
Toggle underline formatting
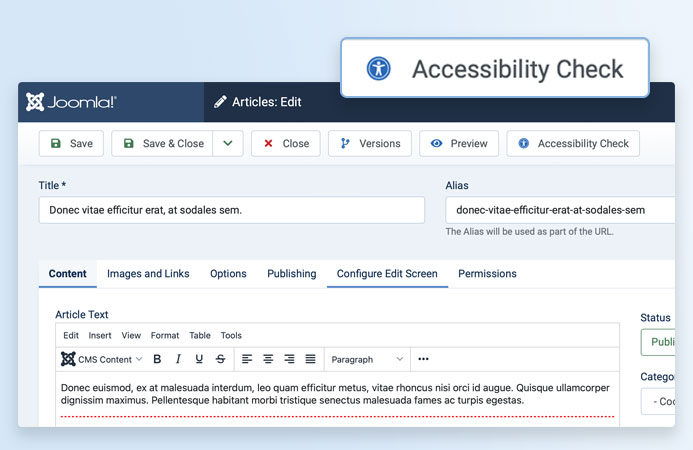click(199, 359)
